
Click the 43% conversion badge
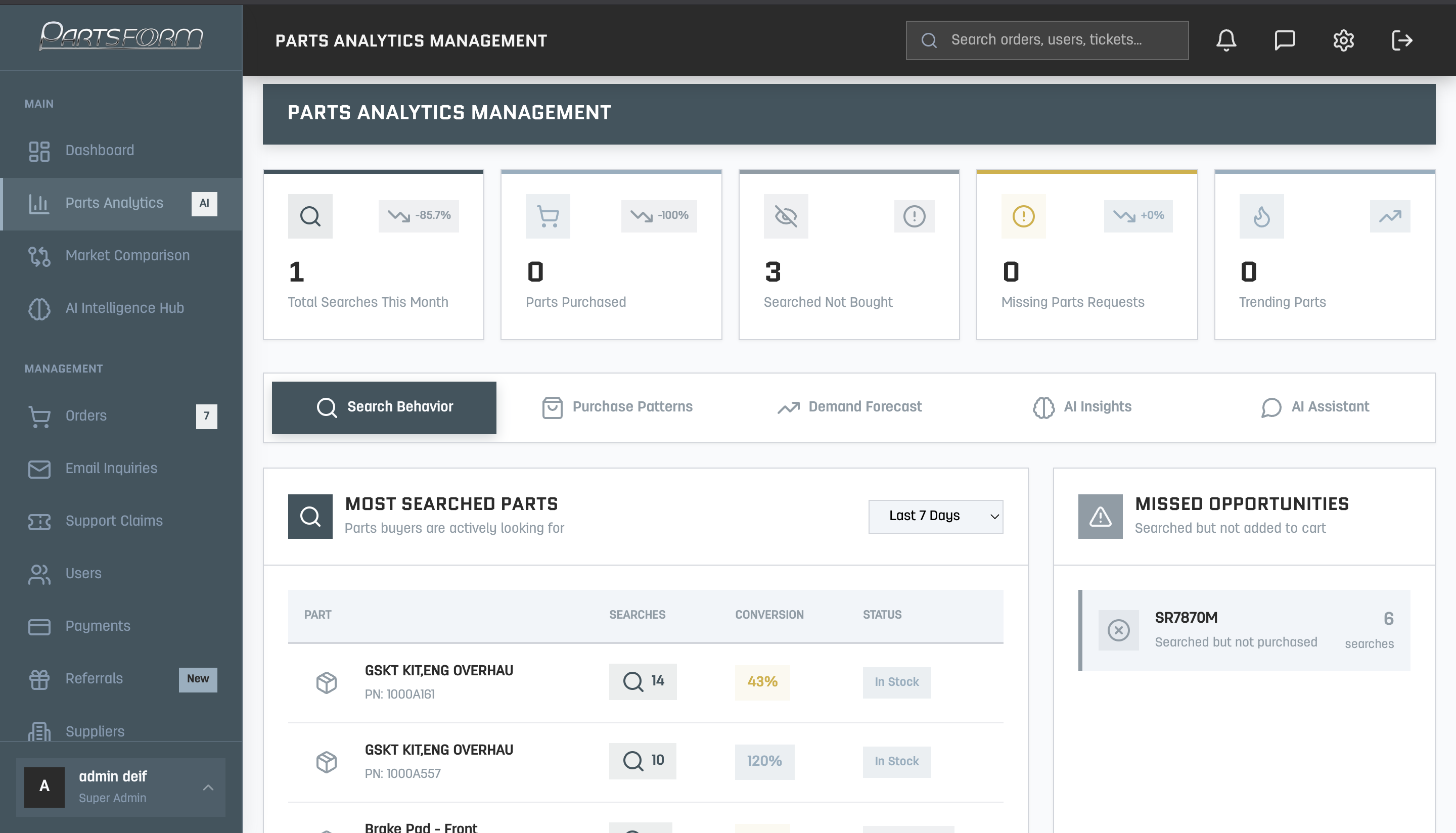(762, 682)
